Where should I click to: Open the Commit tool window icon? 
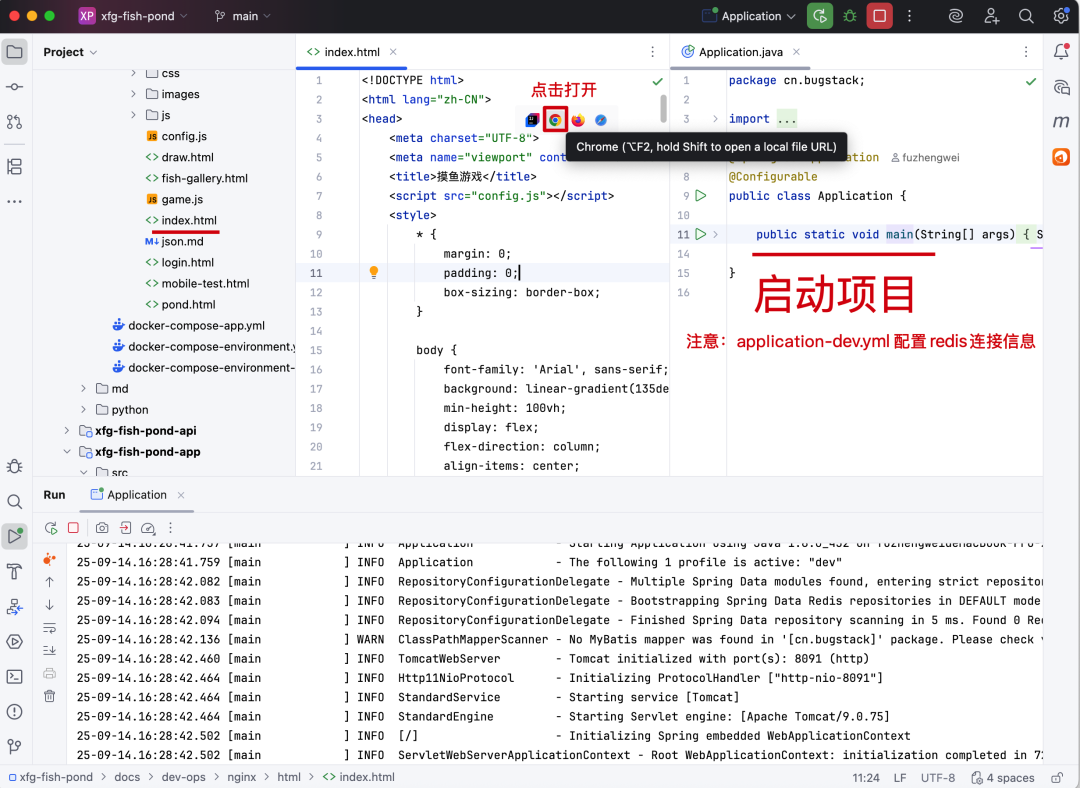tap(14, 87)
